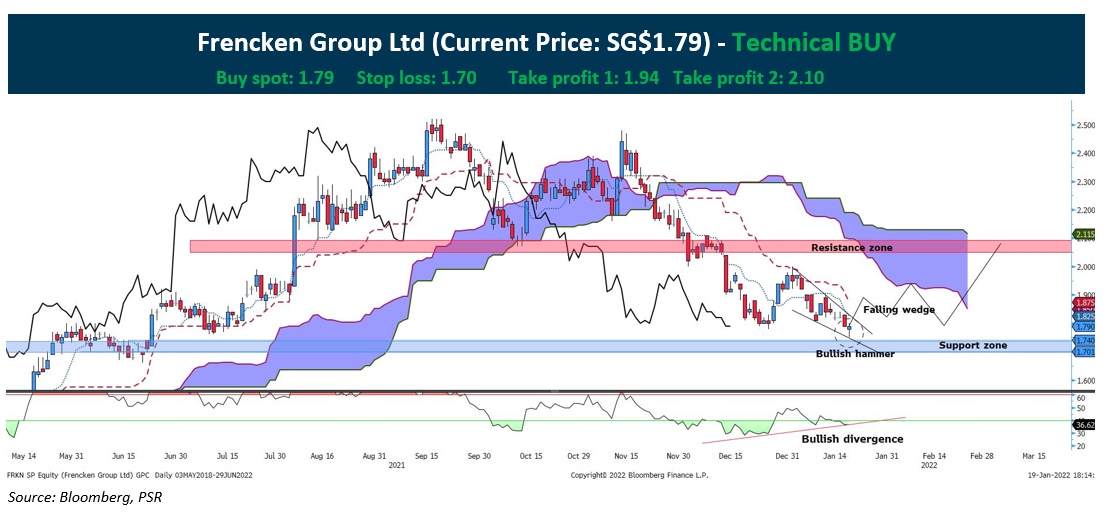Click the 2.200 price axis label
1113x514 pixels.
[x=1088, y=211]
